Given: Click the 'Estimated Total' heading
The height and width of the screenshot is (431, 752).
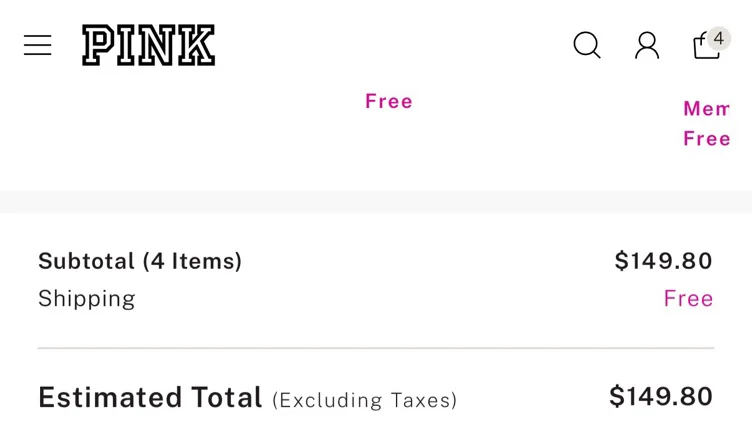Looking at the screenshot, I should point(150,397).
